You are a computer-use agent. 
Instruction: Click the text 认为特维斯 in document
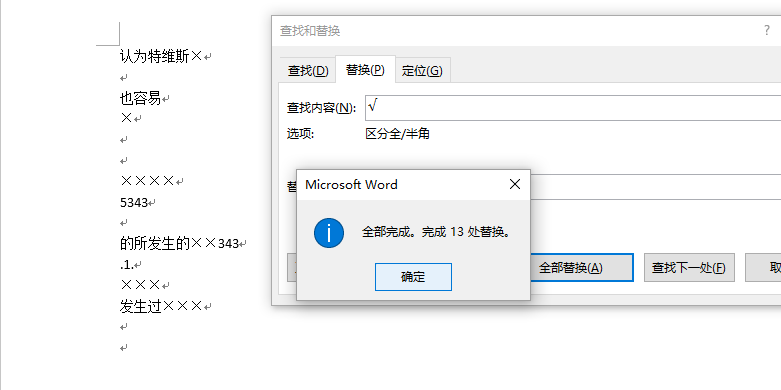pyautogui.click(x=154, y=57)
